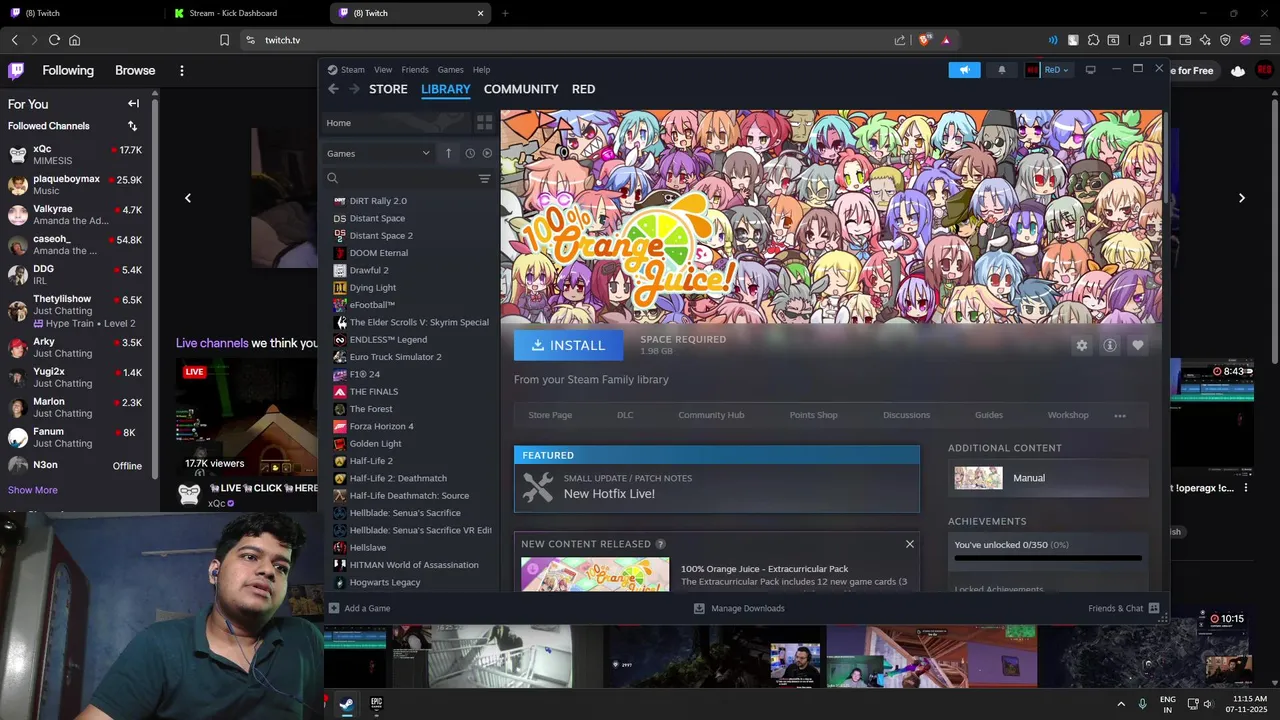Image resolution: width=1280 pixels, height=720 pixels.
Task: Switch to the STORE tab
Action: [388, 89]
